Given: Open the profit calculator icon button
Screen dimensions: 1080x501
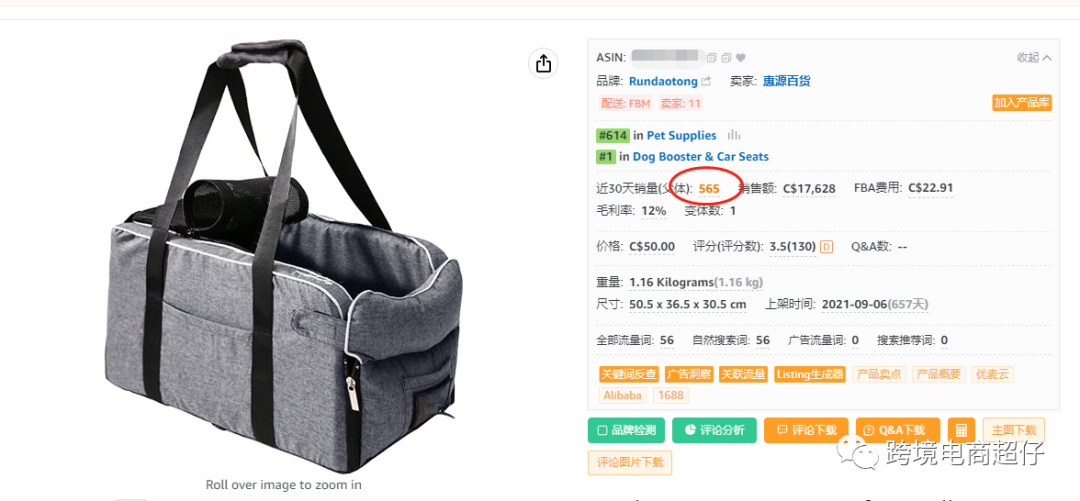Looking at the screenshot, I should (962, 430).
